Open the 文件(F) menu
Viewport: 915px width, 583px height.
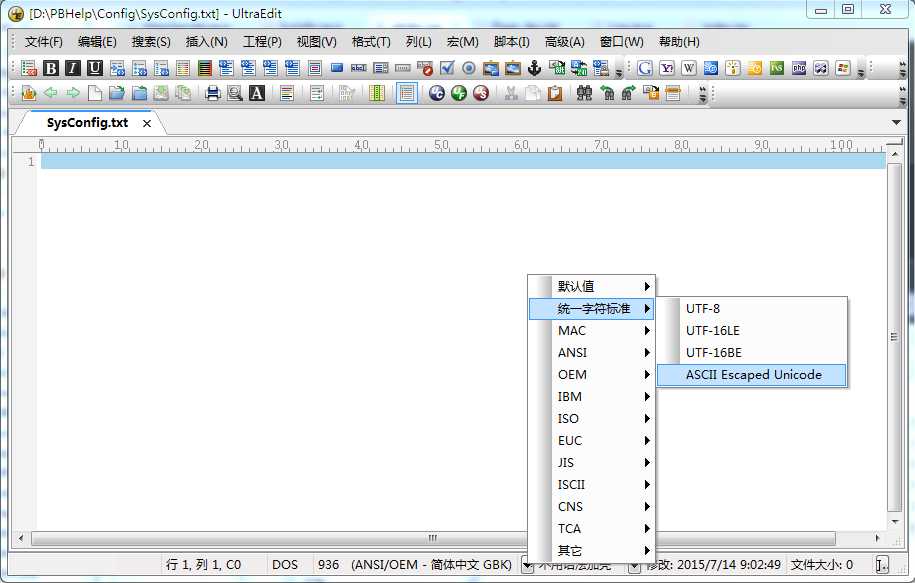43,41
